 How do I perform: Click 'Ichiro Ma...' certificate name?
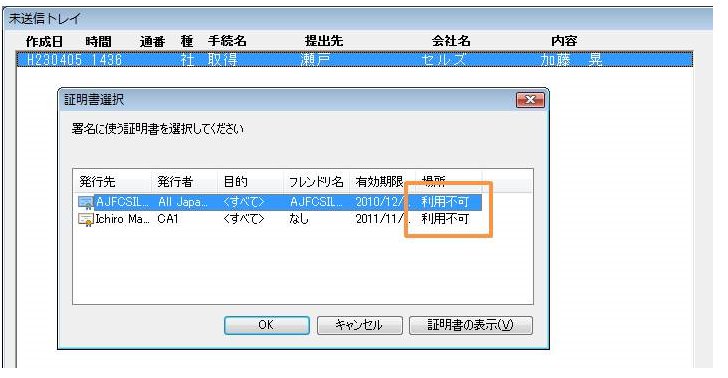pos(123,219)
